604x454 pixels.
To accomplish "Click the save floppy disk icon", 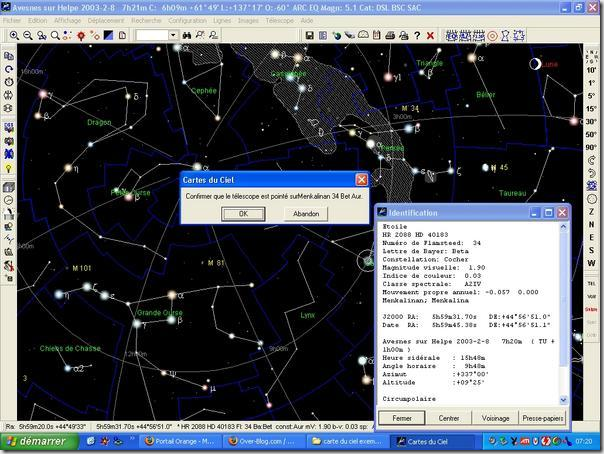I will click(309, 35).
